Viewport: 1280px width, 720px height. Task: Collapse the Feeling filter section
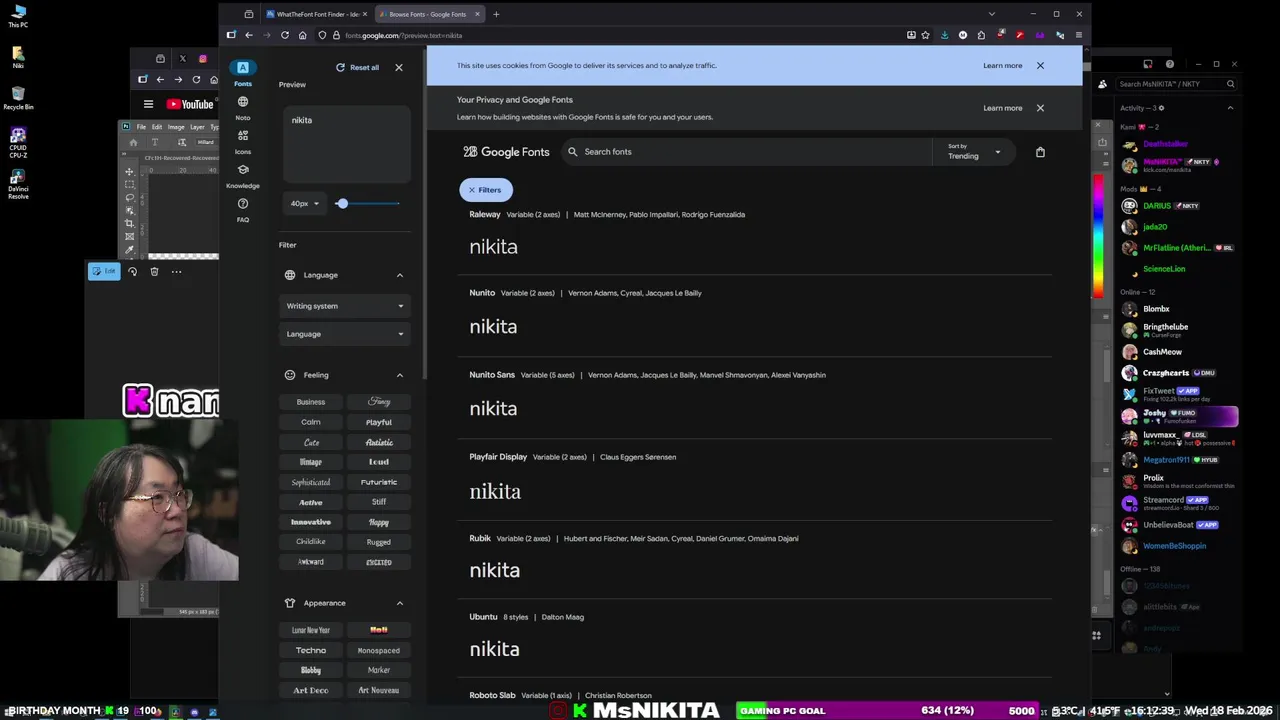399,375
